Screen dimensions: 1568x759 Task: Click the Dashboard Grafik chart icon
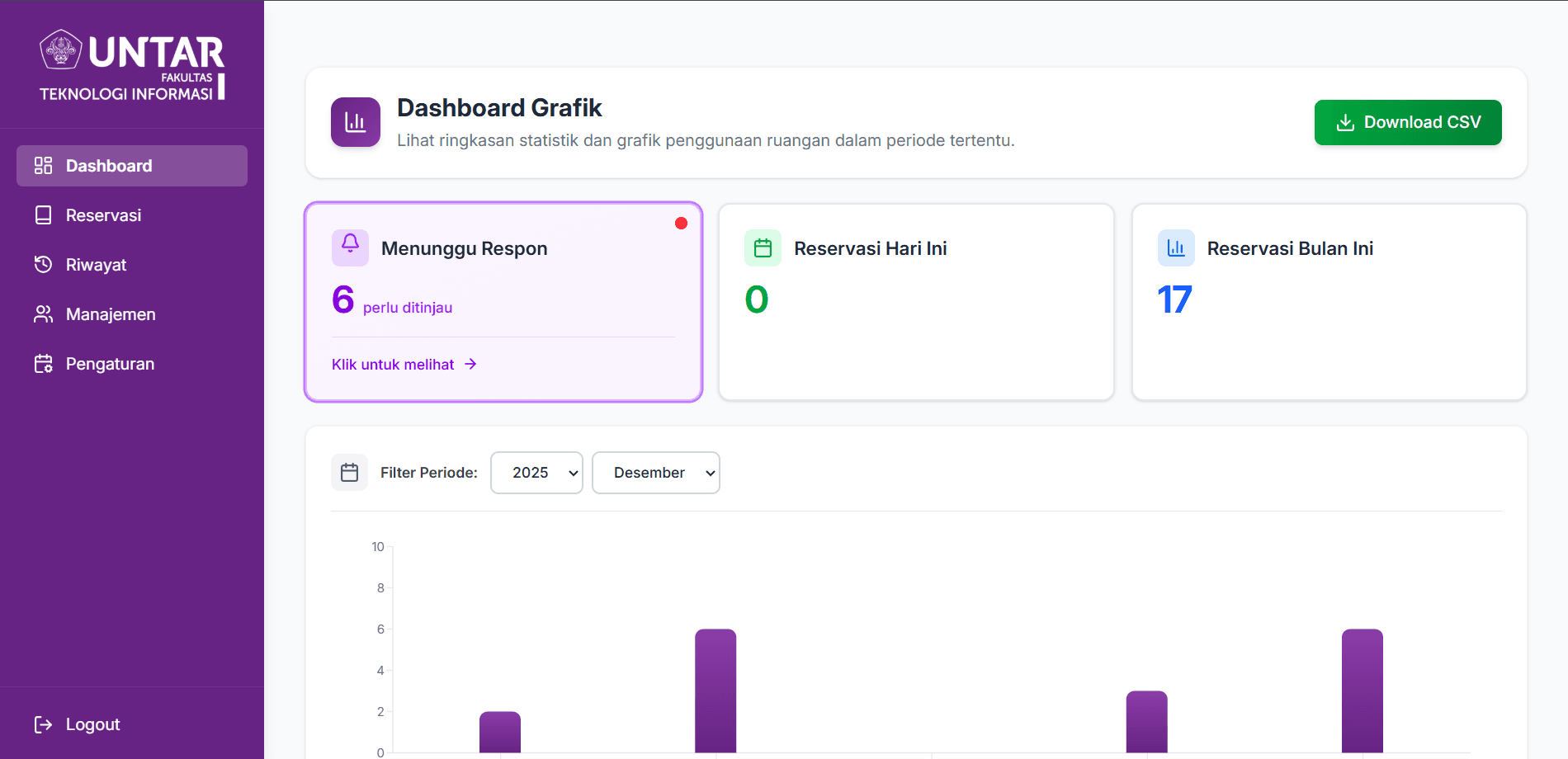pyautogui.click(x=356, y=122)
